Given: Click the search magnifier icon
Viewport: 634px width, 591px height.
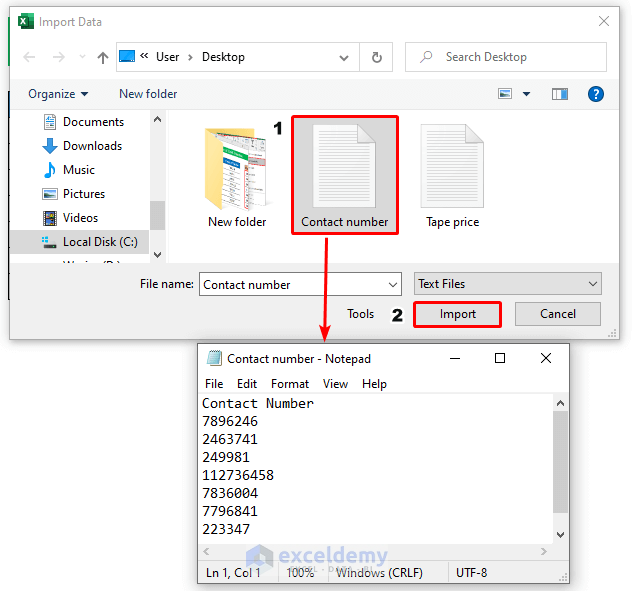Looking at the screenshot, I should click(426, 57).
